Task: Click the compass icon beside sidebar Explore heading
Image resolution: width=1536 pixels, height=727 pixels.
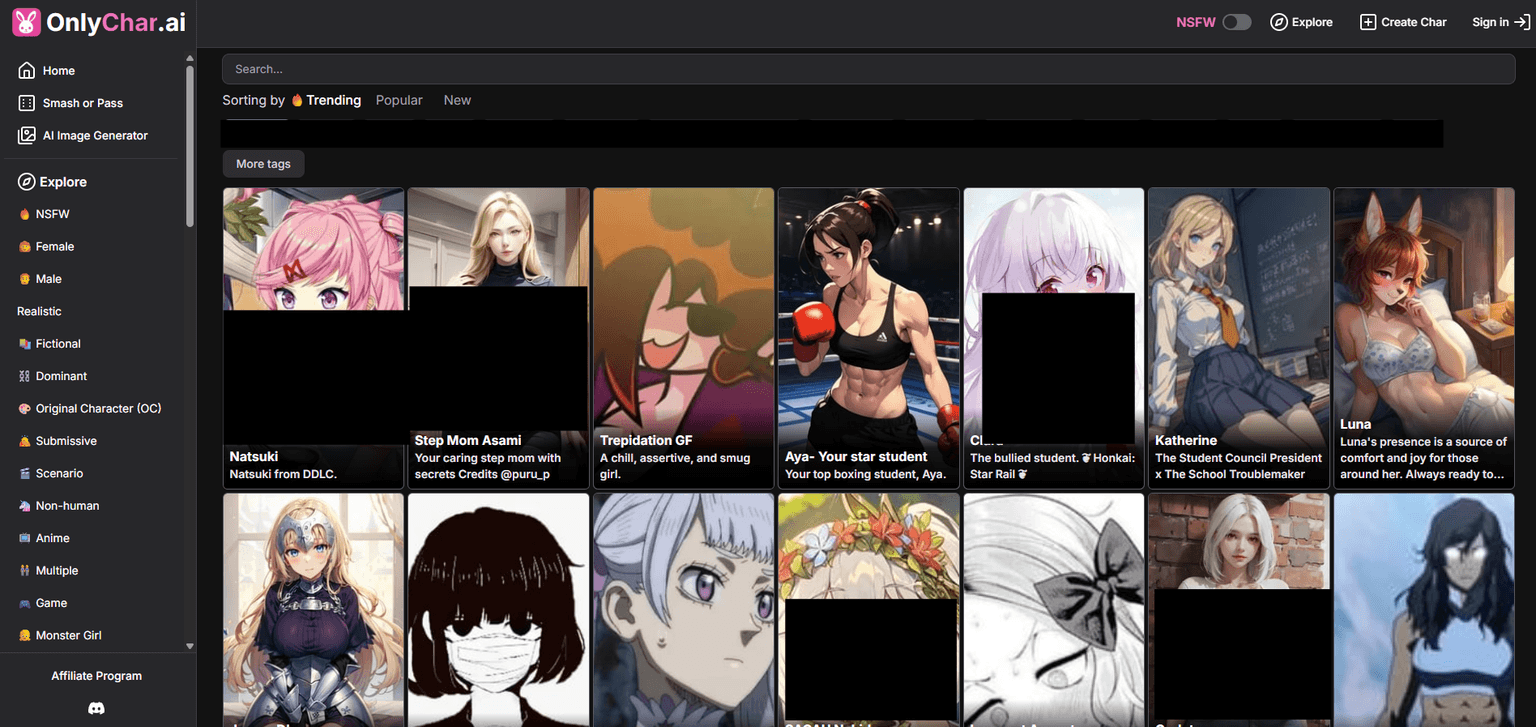Action: tap(27, 182)
